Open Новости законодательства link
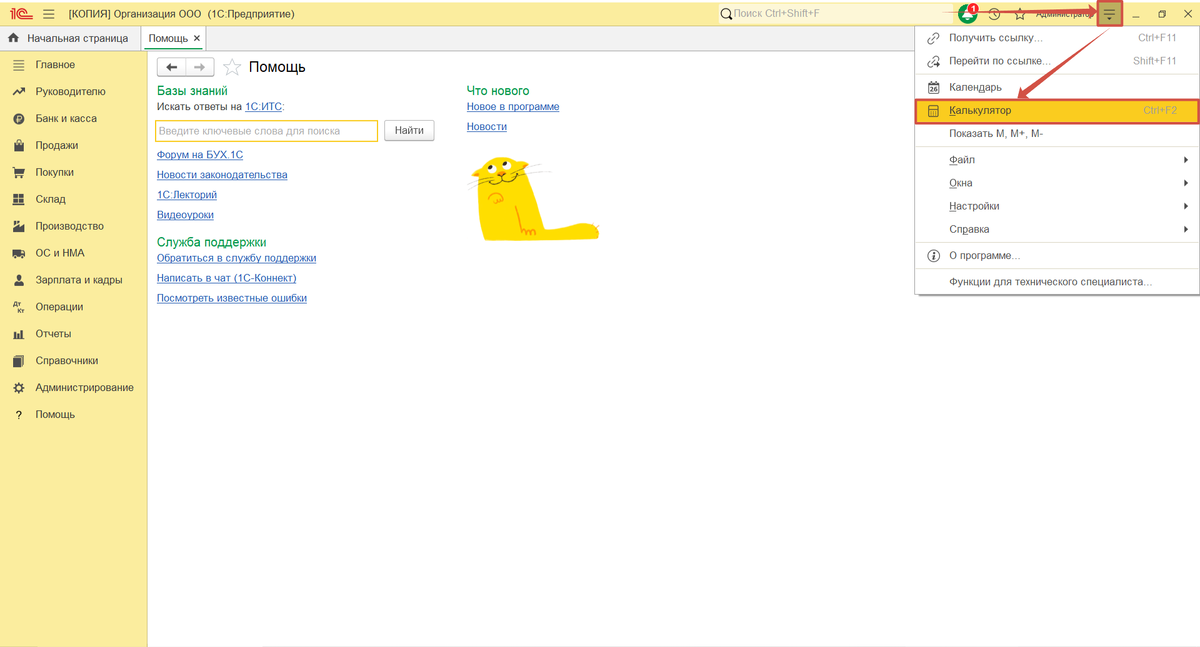Image resolution: width=1200 pixels, height=647 pixels. pyautogui.click(x=222, y=175)
